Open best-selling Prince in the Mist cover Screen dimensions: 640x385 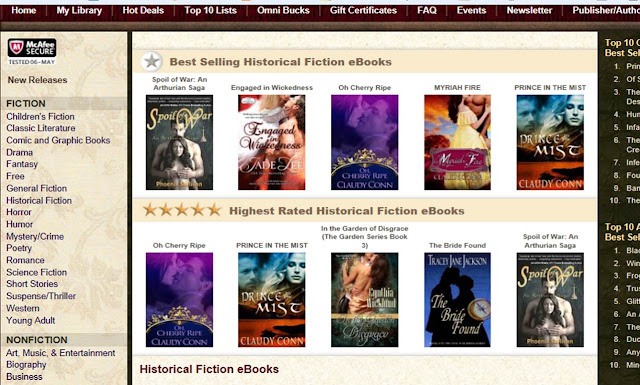click(x=550, y=142)
